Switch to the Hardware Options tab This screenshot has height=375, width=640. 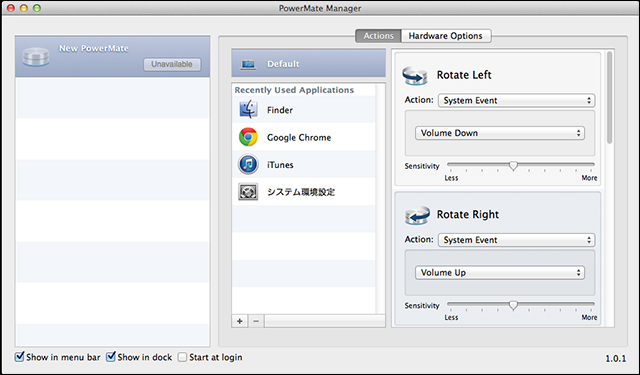(x=446, y=36)
